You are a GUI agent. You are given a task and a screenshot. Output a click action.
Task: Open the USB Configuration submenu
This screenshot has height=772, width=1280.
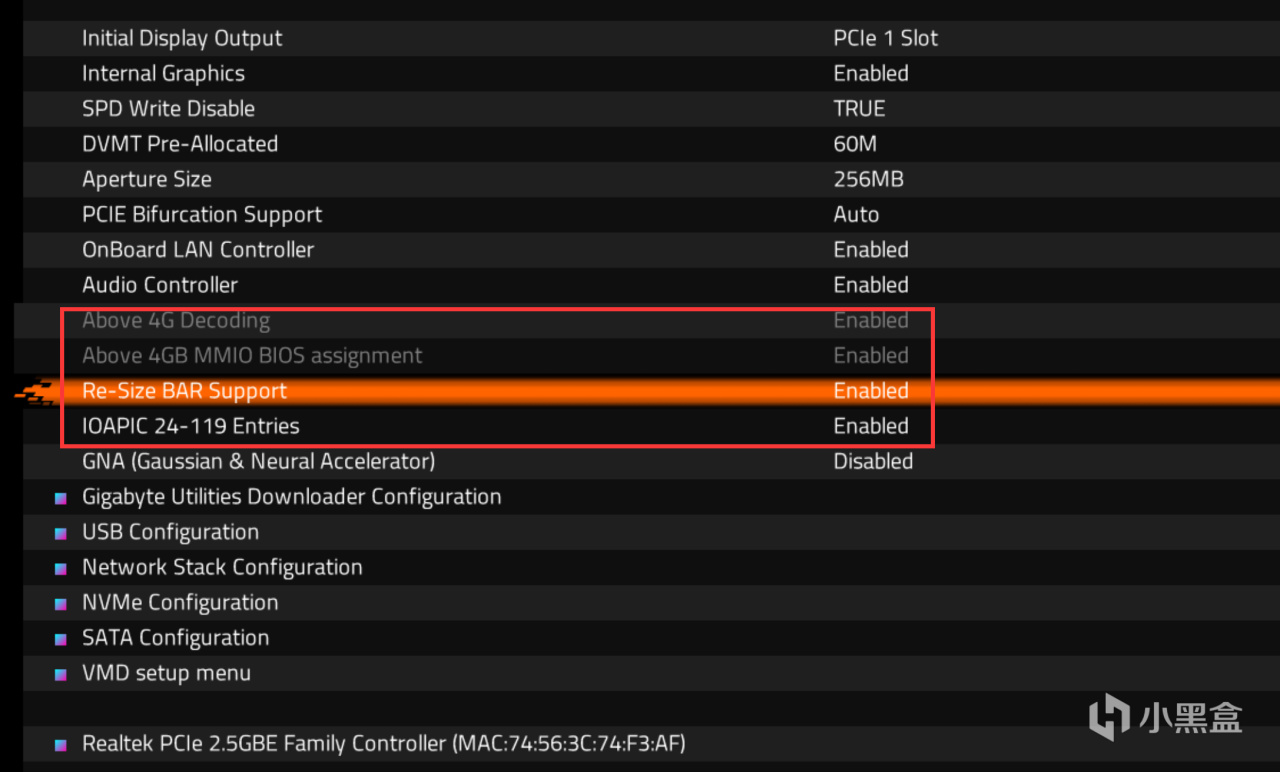point(170,532)
